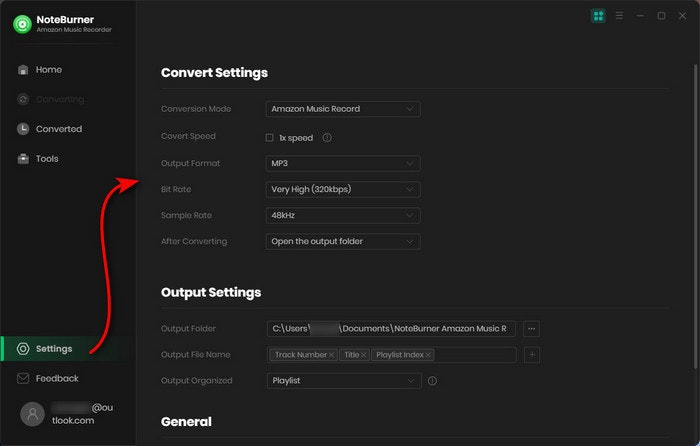Click the Output Folder path field
Screen dimensions: 700x446
391,329
